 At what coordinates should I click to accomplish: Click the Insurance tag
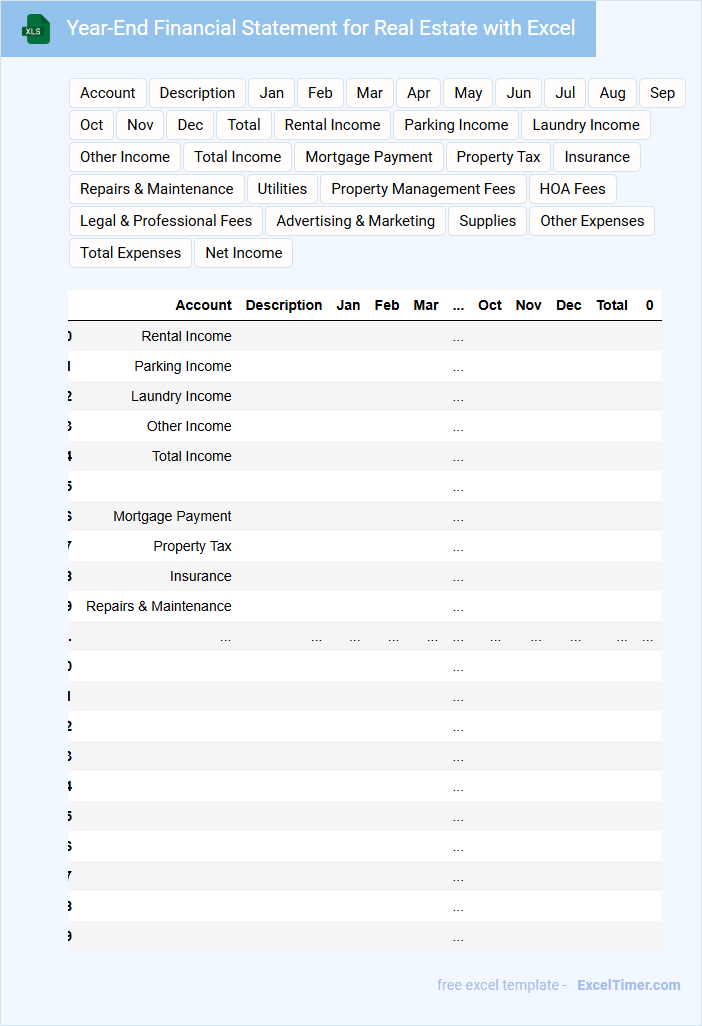pos(597,157)
